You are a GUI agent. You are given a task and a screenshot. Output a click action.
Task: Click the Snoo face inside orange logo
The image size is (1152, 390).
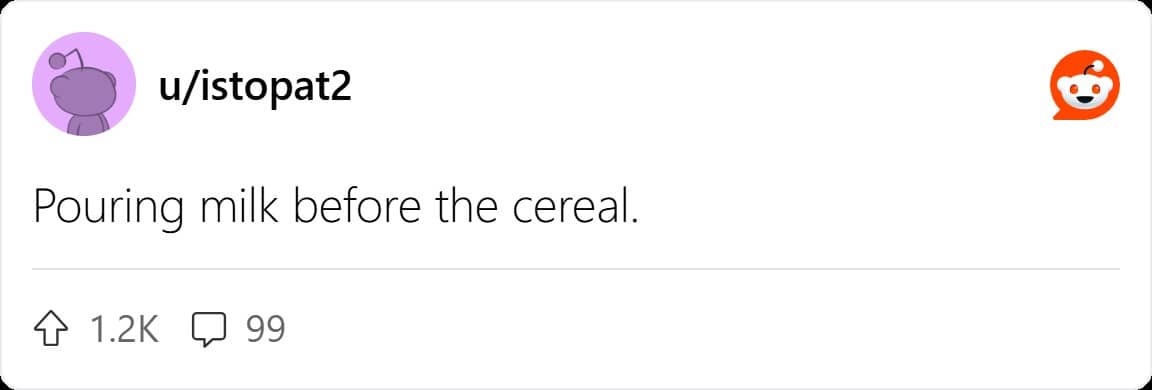pos(1085,92)
